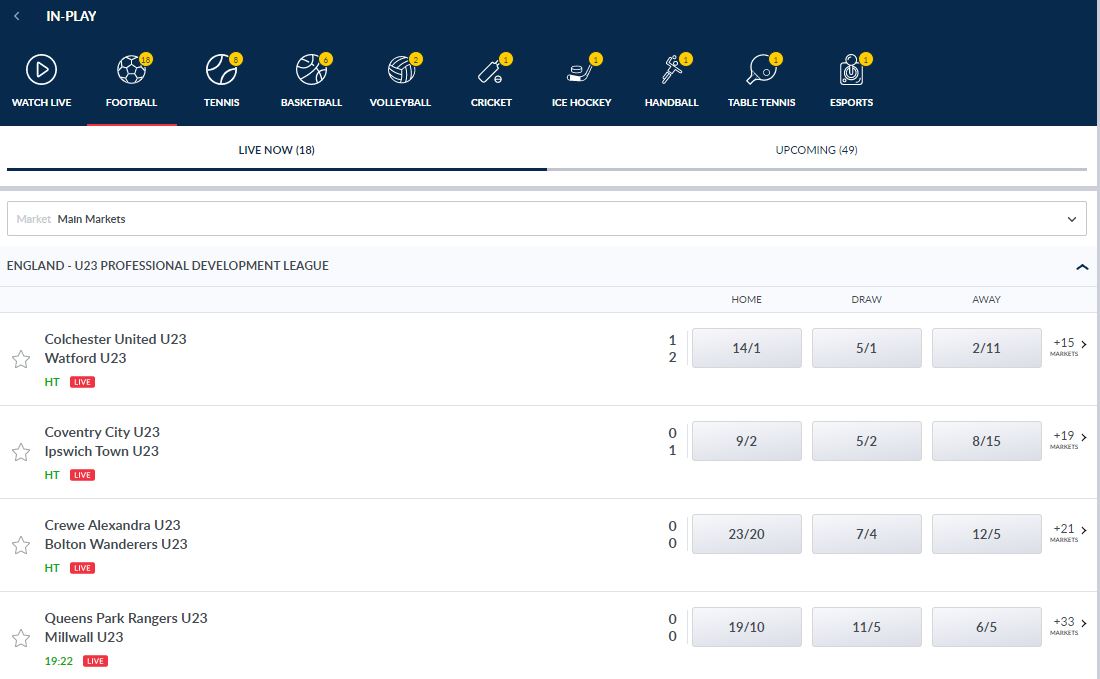Go back using the In-Play back arrow
This screenshot has width=1100, height=679.
17,15
